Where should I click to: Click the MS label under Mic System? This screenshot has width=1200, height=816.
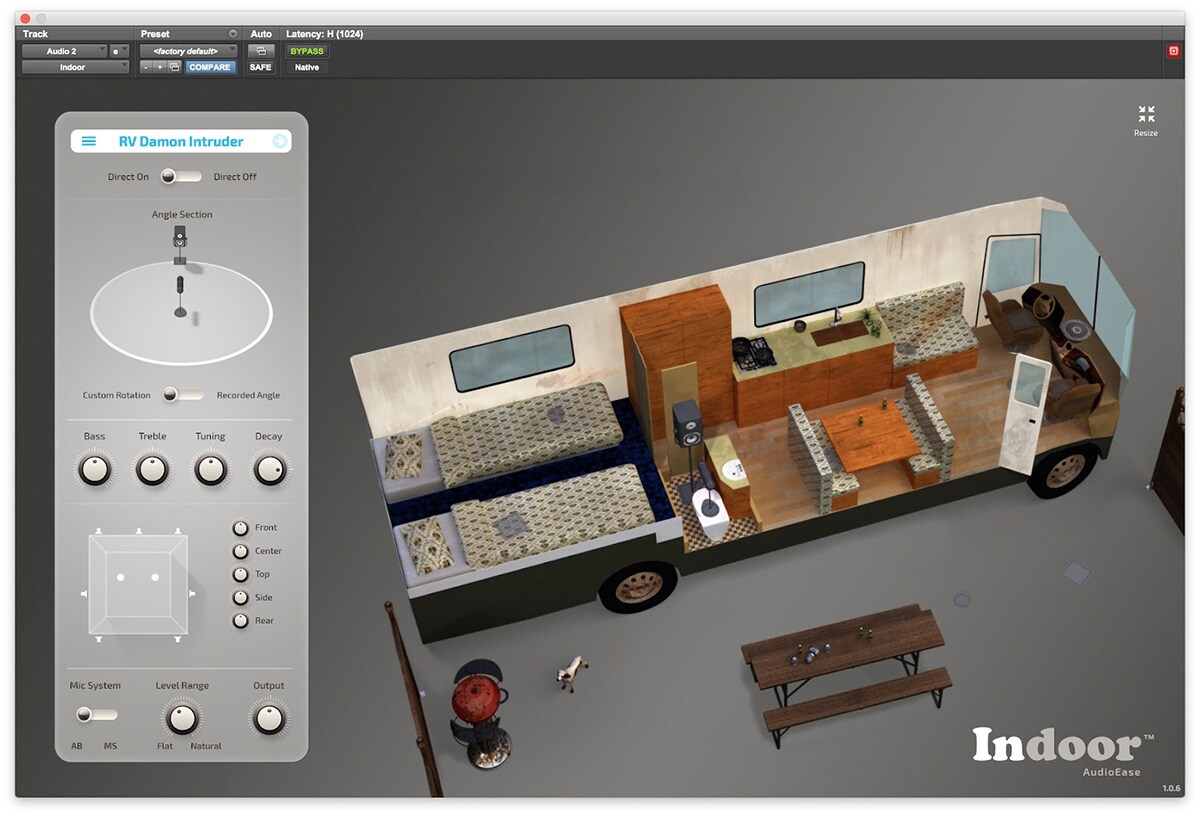(111, 746)
